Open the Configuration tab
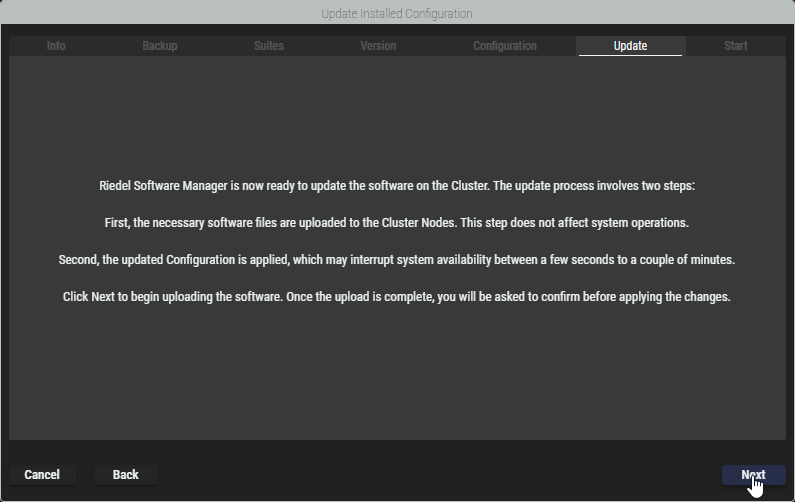 (504, 46)
